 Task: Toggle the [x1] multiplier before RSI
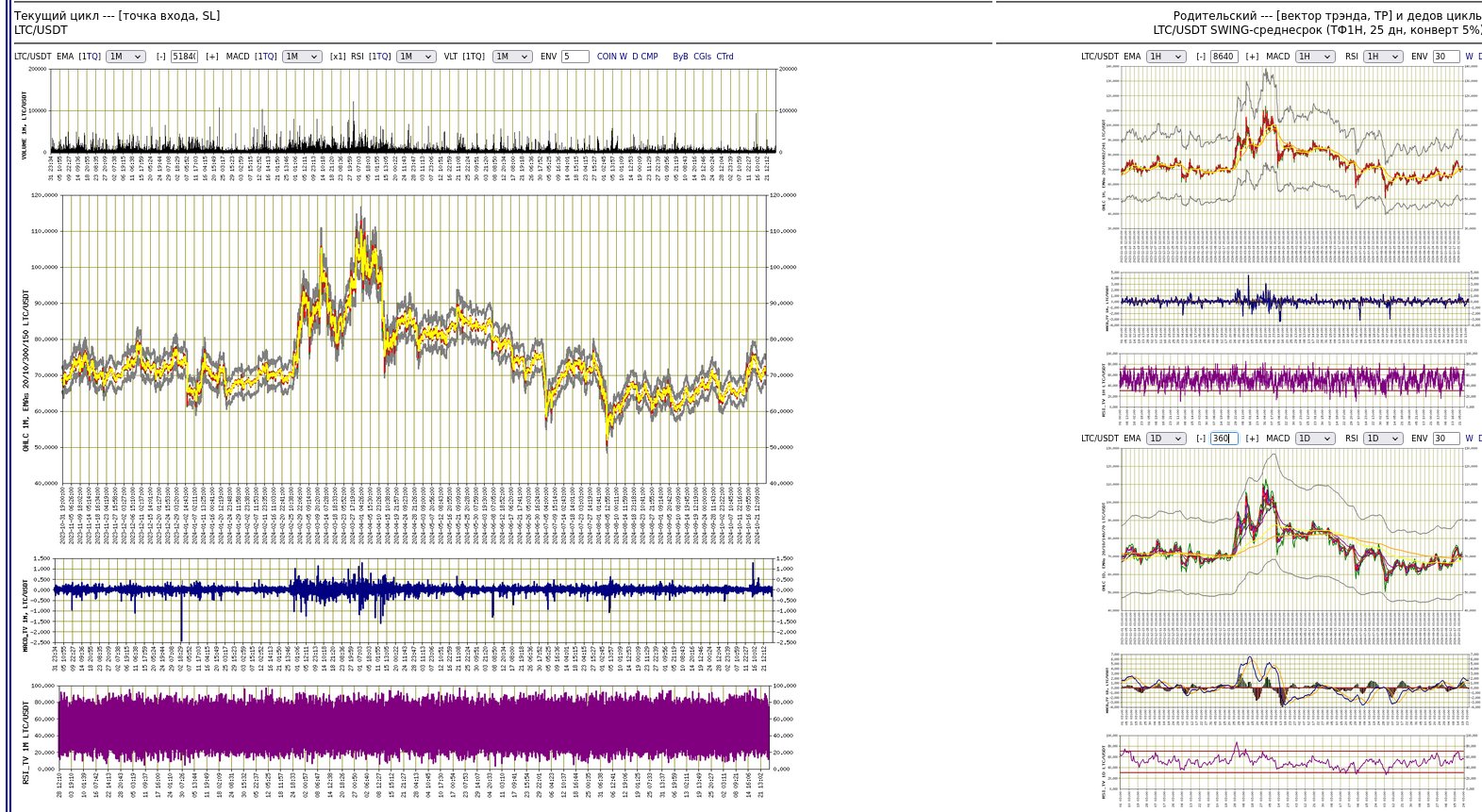pyautogui.click(x=337, y=57)
